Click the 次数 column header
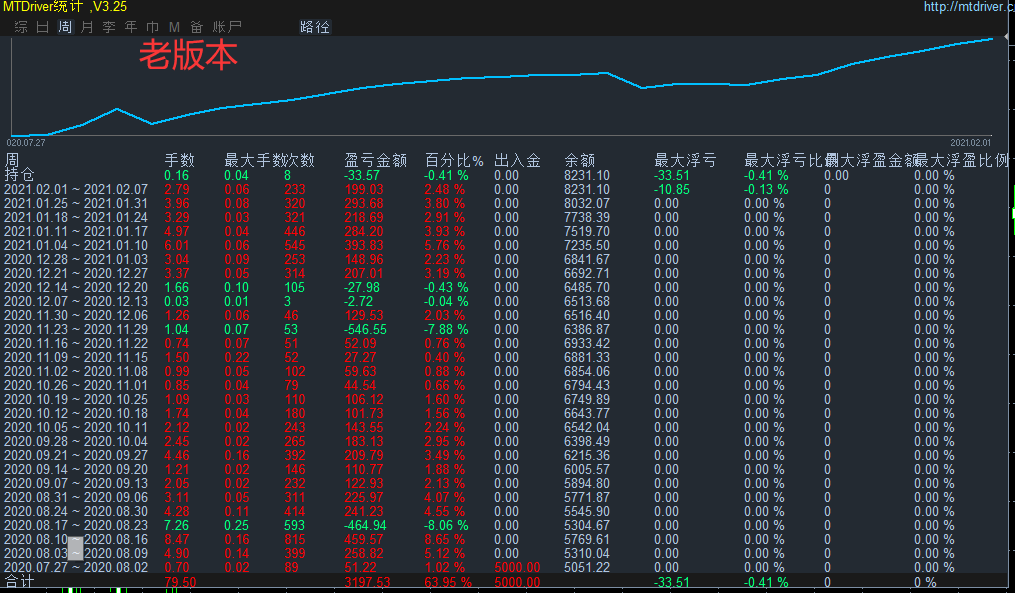 pos(299,161)
